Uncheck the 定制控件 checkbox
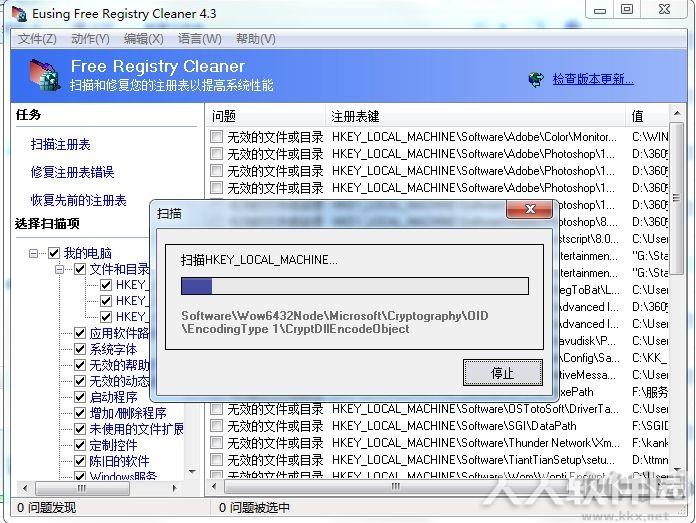This screenshot has width=696, height=523. [80, 445]
